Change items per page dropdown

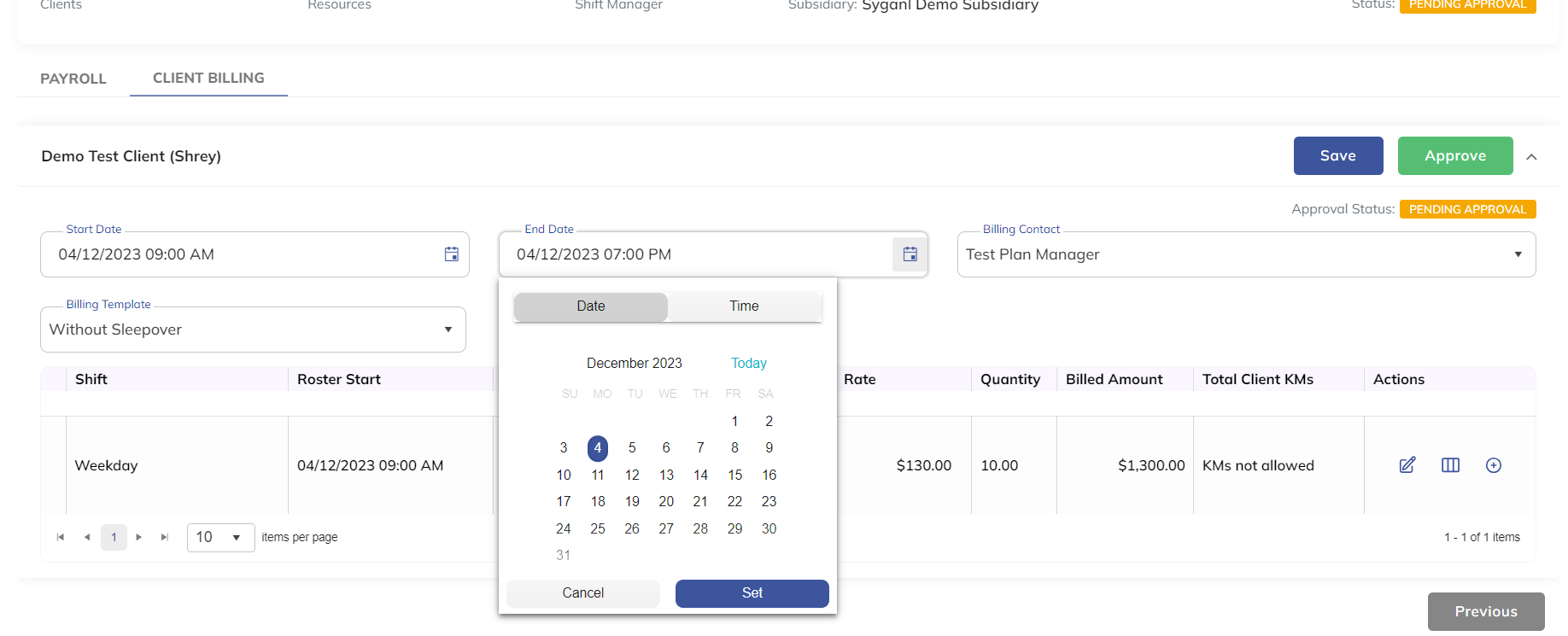[x=220, y=537]
